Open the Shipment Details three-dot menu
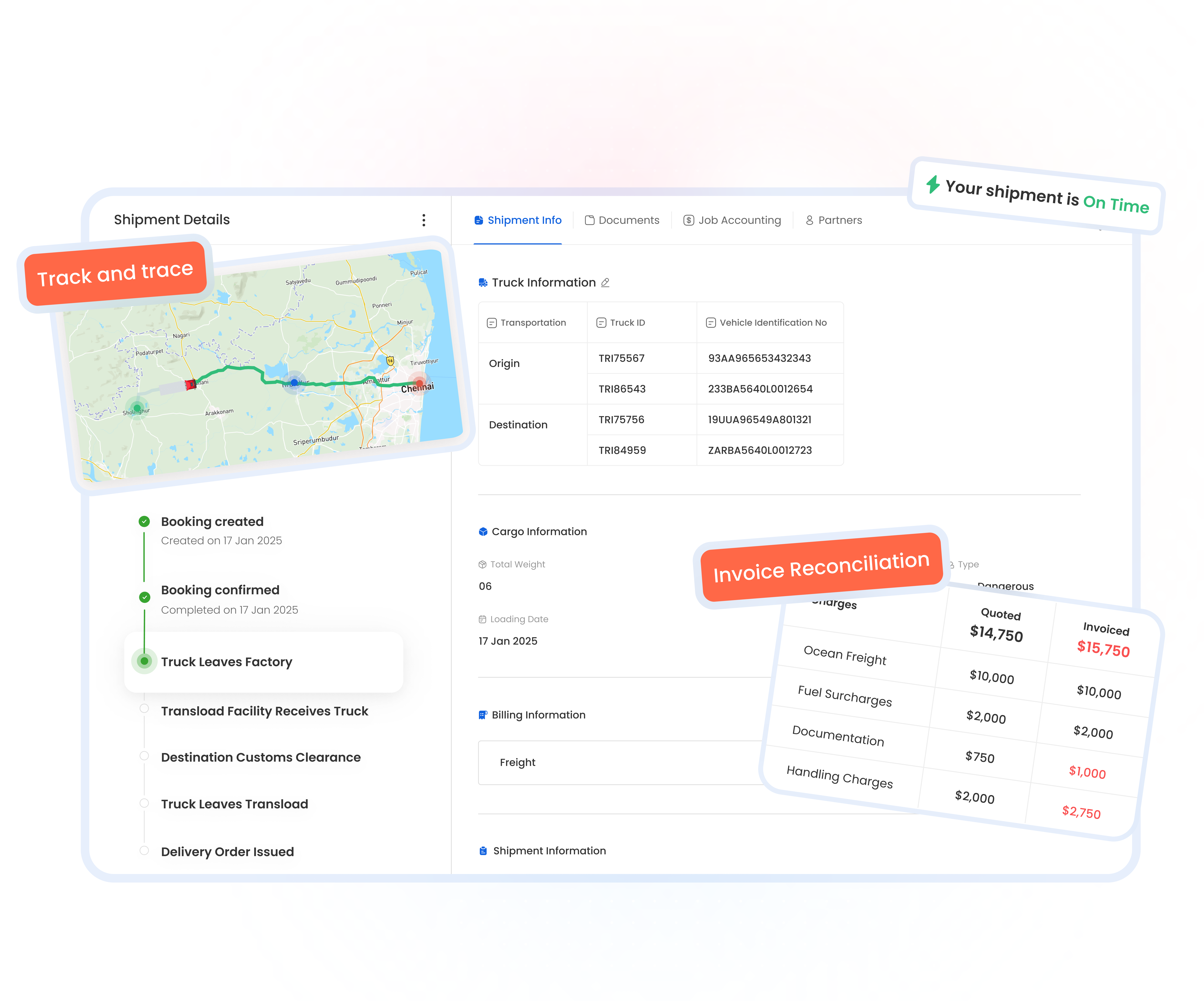This screenshot has width=1204, height=1001. pyautogui.click(x=424, y=220)
